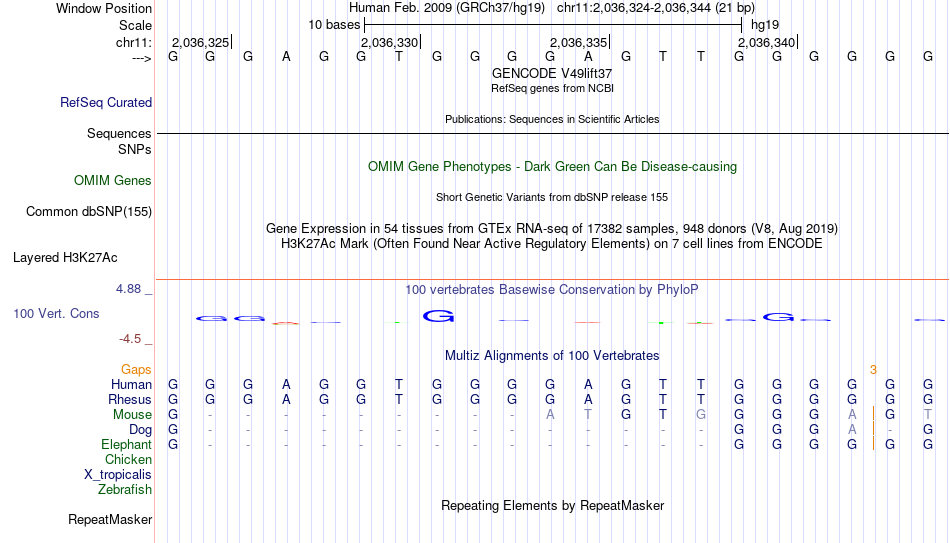Image resolution: width=950 pixels, height=543 pixels.
Task: Click the 2,036,340 coordinate label
Action: pyautogui.click(x=766, y=42)
